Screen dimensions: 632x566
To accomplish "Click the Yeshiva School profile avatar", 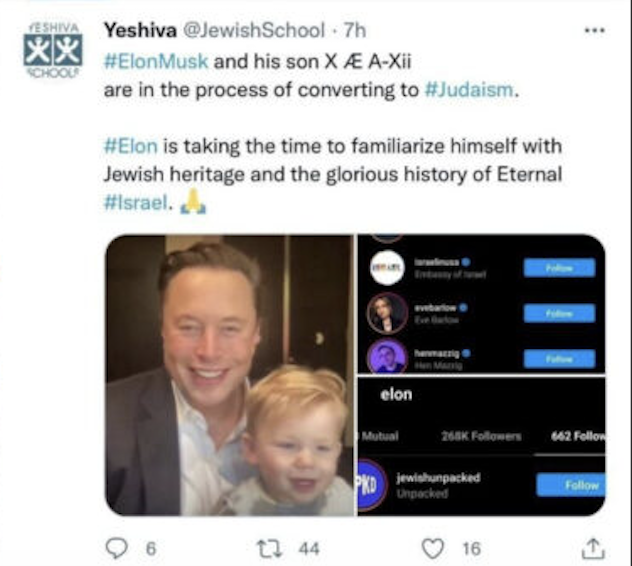I will 53,50.
